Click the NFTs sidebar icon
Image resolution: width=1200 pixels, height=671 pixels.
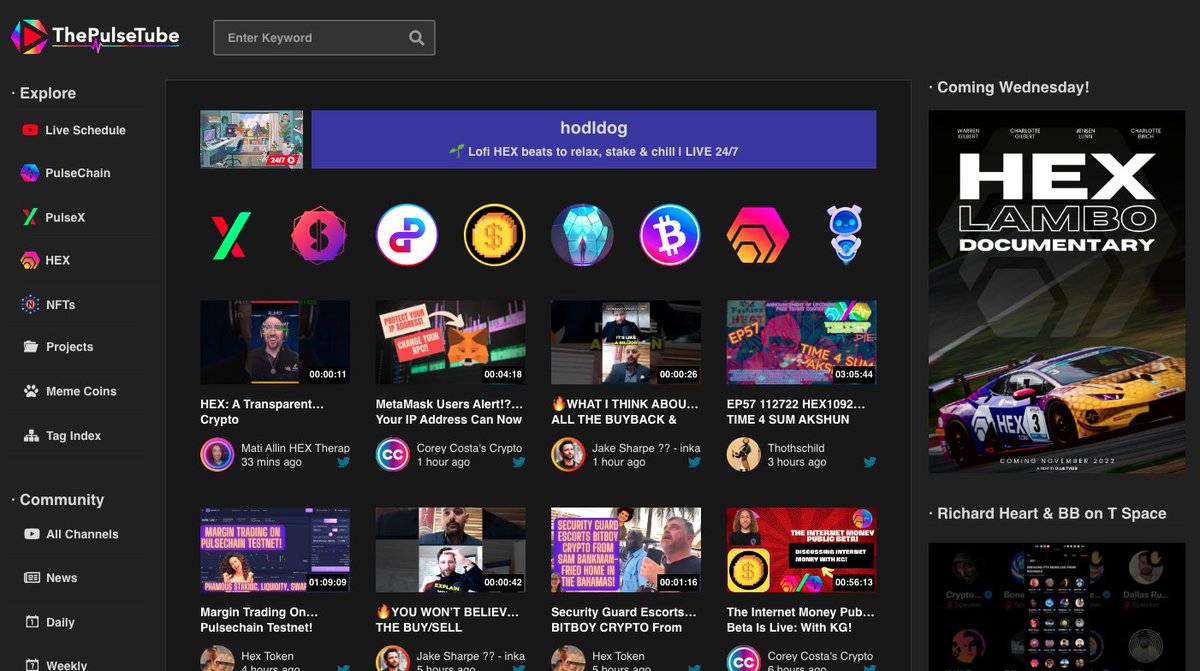pos(30,304)
